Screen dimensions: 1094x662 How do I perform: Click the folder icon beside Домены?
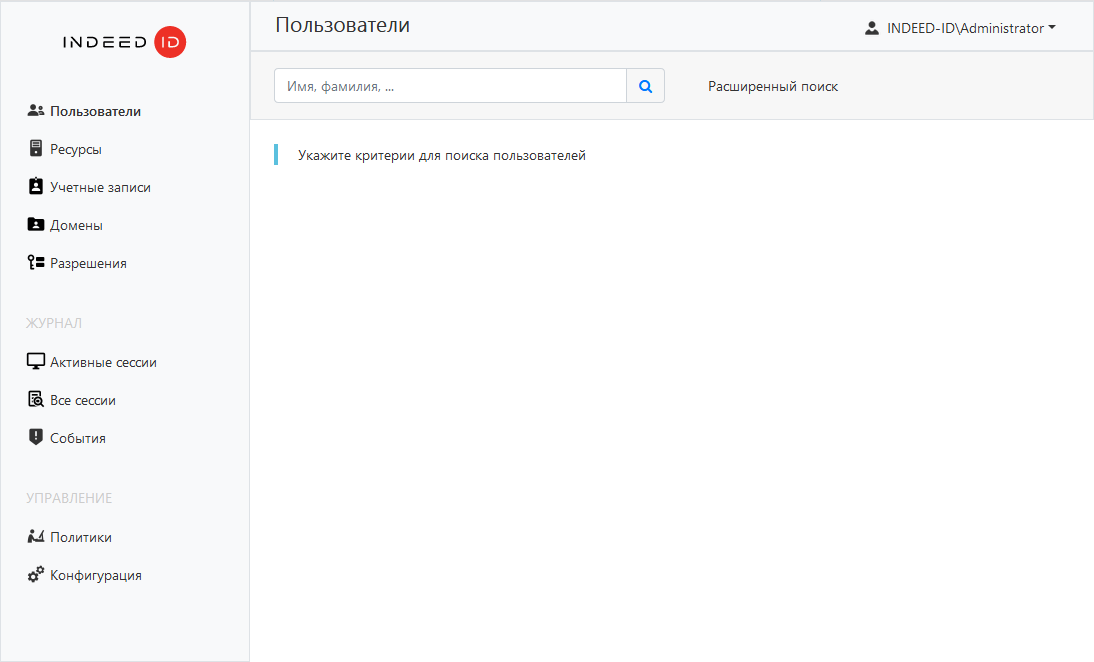(36, 225)
